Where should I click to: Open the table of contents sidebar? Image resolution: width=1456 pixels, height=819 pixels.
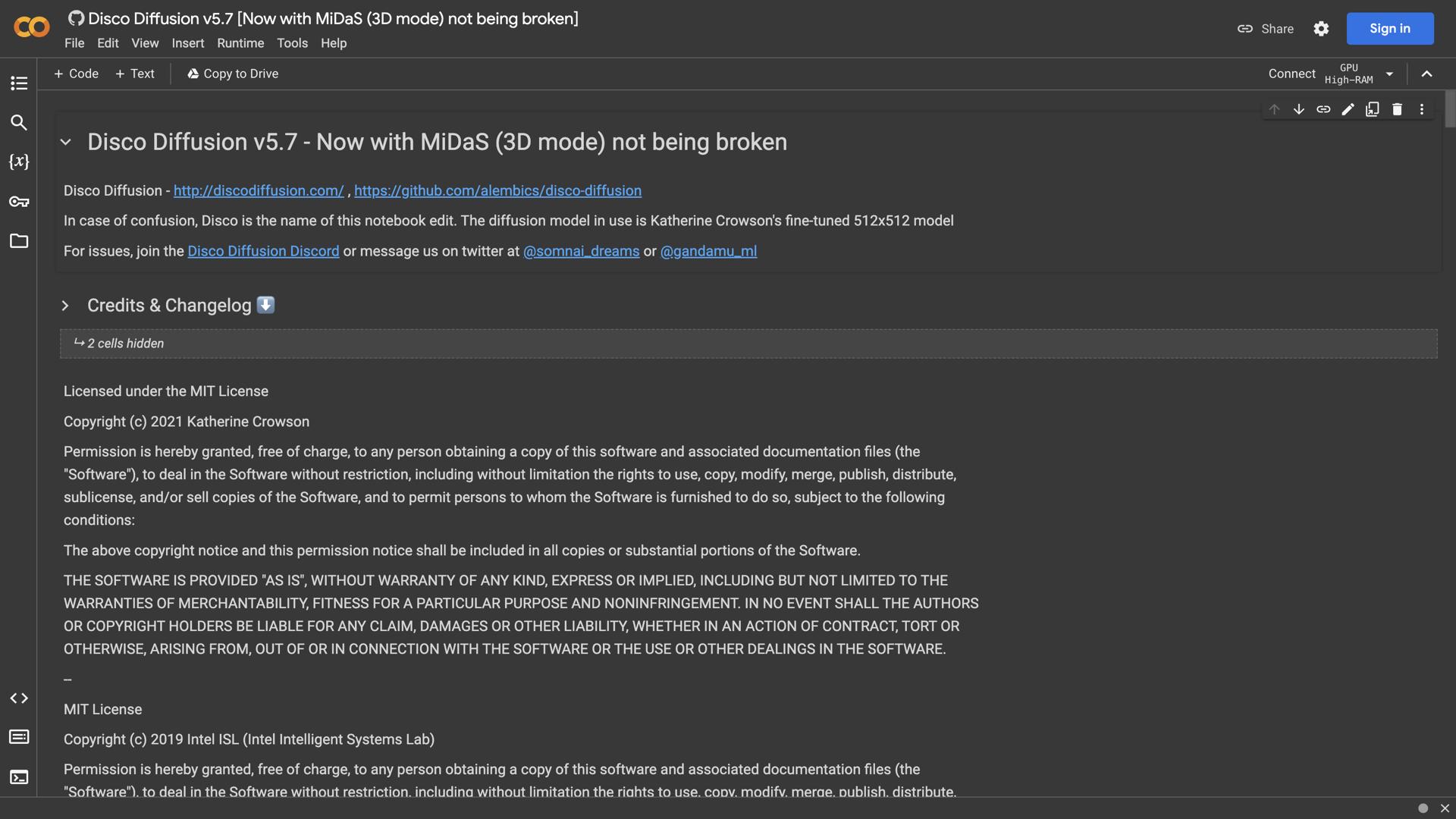click(19, 83)
